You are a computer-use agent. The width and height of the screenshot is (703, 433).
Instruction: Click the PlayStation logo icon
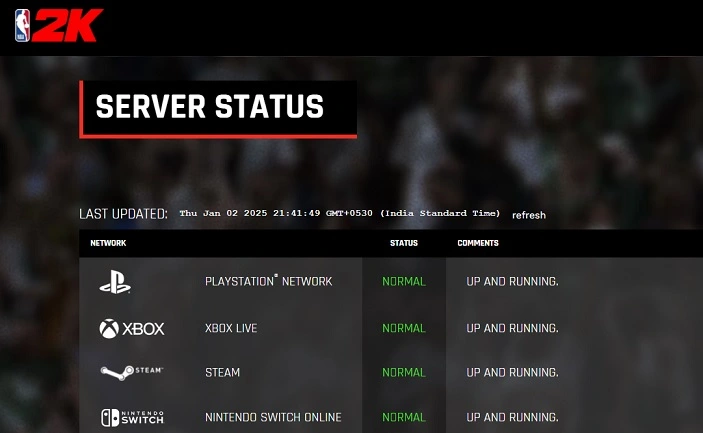coord(115,282)
